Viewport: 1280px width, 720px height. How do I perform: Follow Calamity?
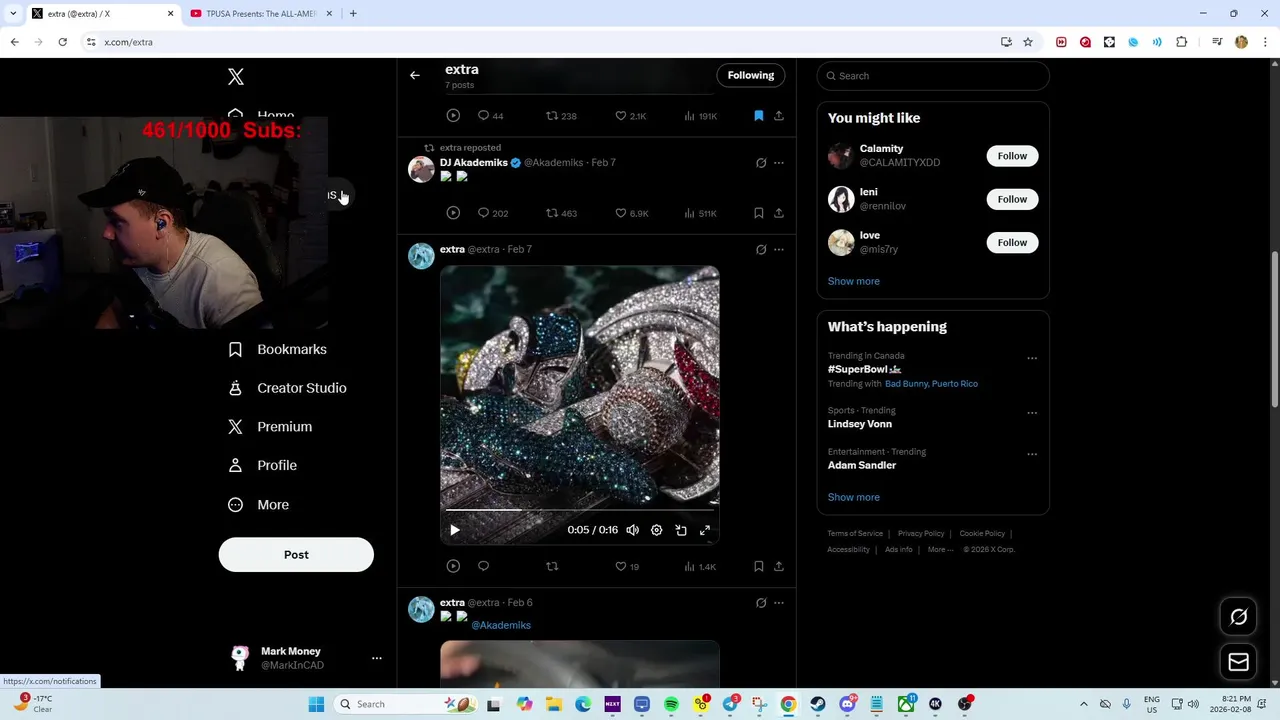(x=1012, y=156)
